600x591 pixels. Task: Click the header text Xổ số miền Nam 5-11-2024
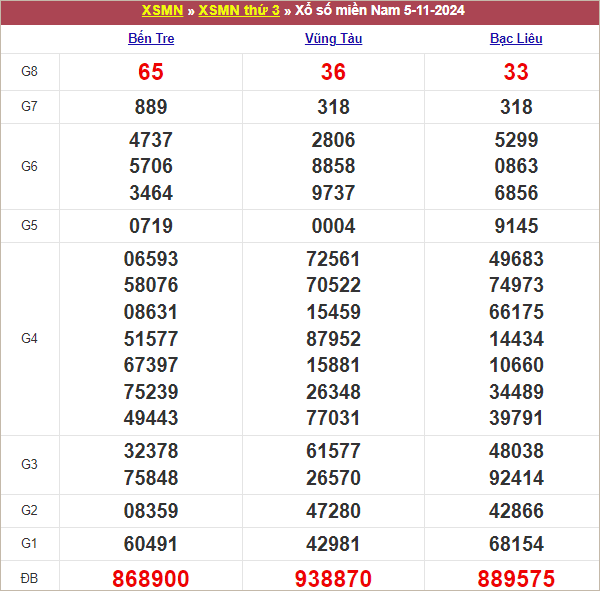(x=380, y=10)
